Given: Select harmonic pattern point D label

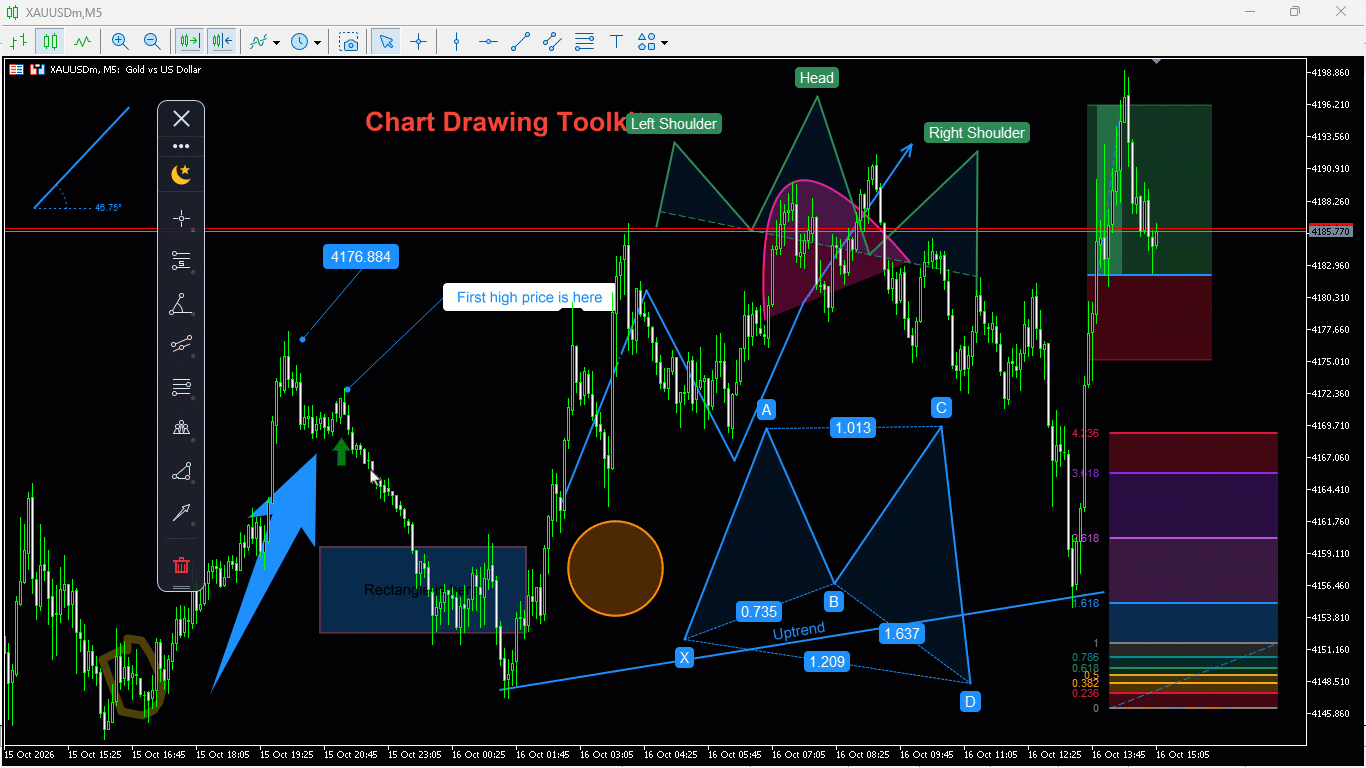Looking at the screenshot, I should (970, 702).
